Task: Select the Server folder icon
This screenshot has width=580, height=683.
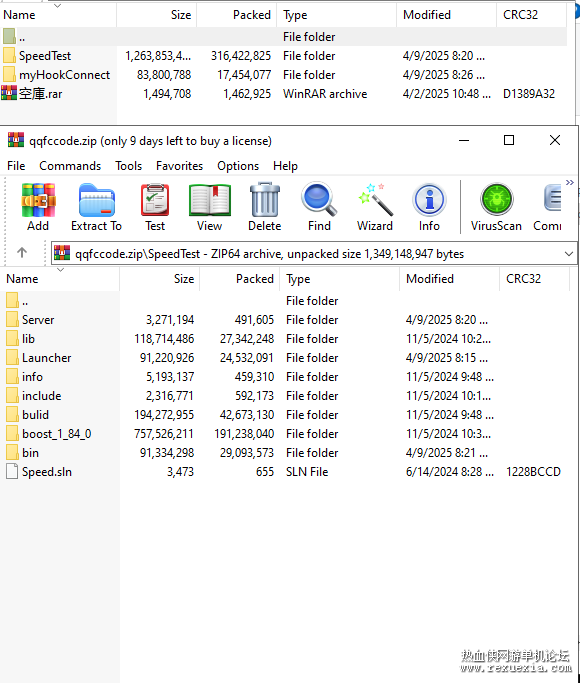Action: tap(12, 319)
